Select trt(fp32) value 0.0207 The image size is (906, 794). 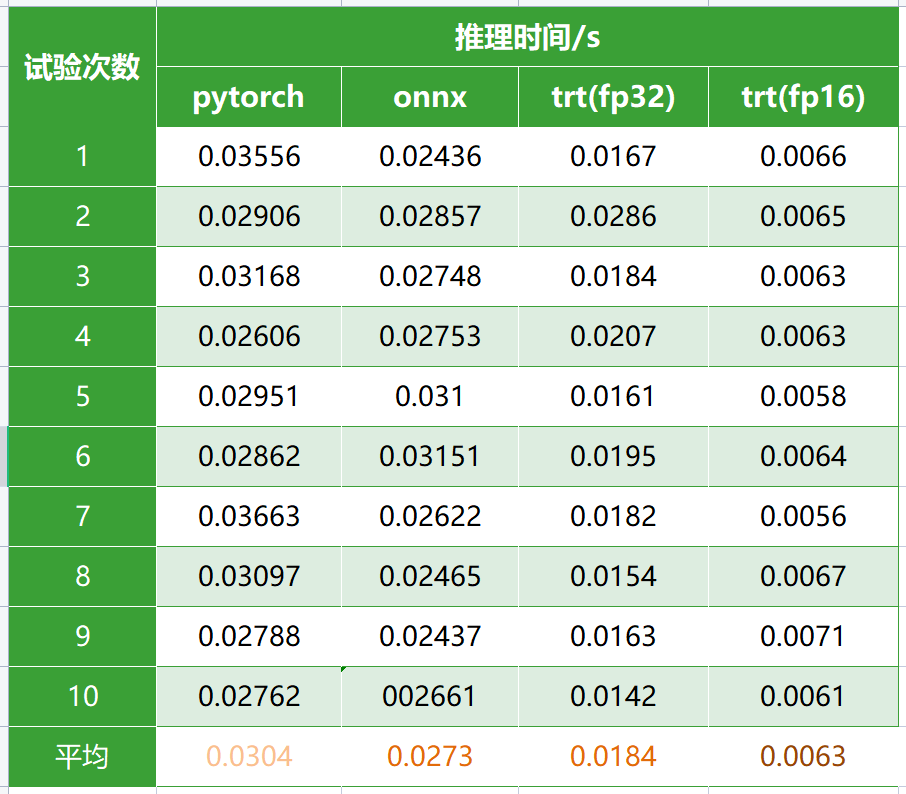(x=613, y=337)
